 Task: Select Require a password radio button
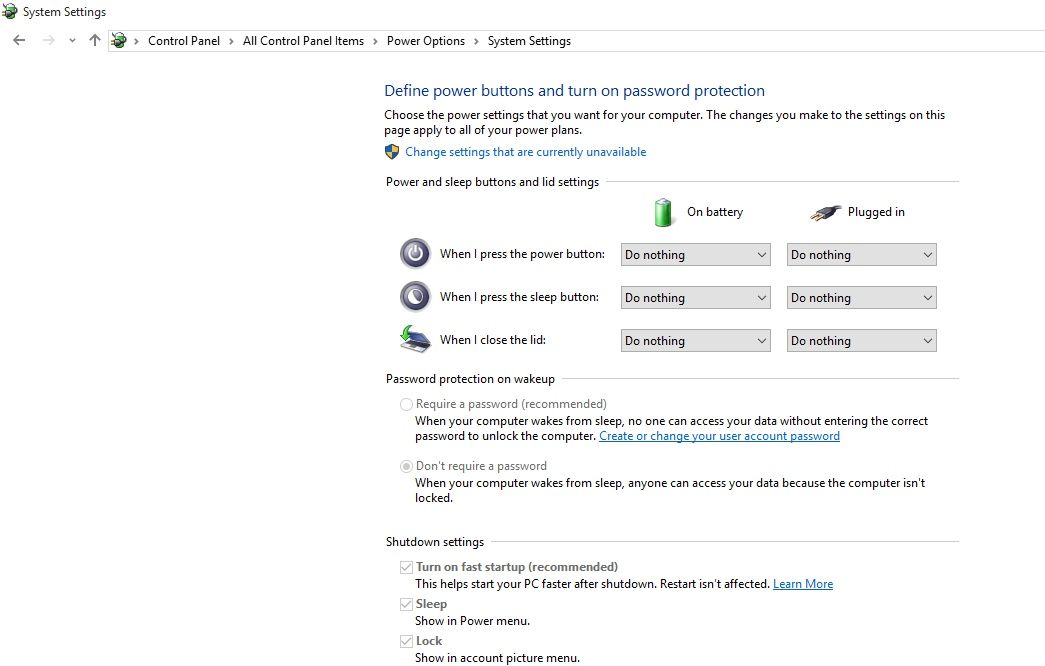pyautogui.click(x=406, y=405)
